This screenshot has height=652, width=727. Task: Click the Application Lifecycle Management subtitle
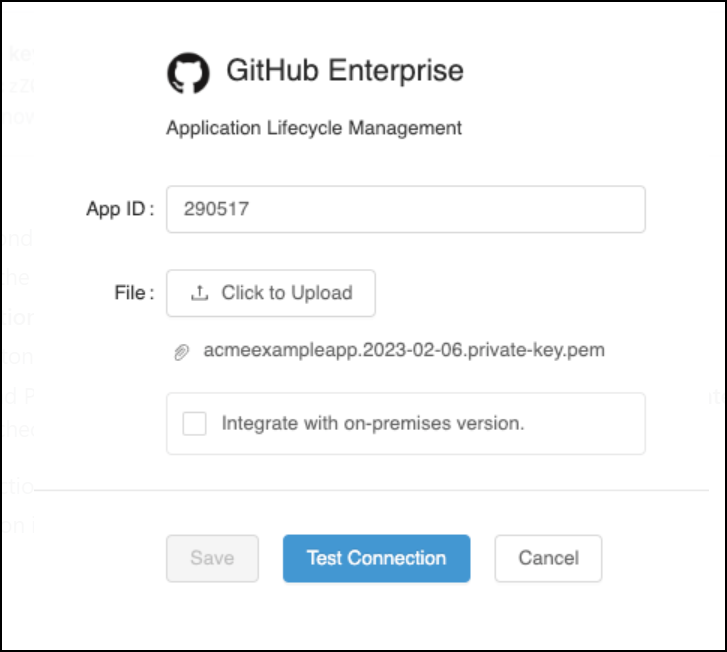314,128
